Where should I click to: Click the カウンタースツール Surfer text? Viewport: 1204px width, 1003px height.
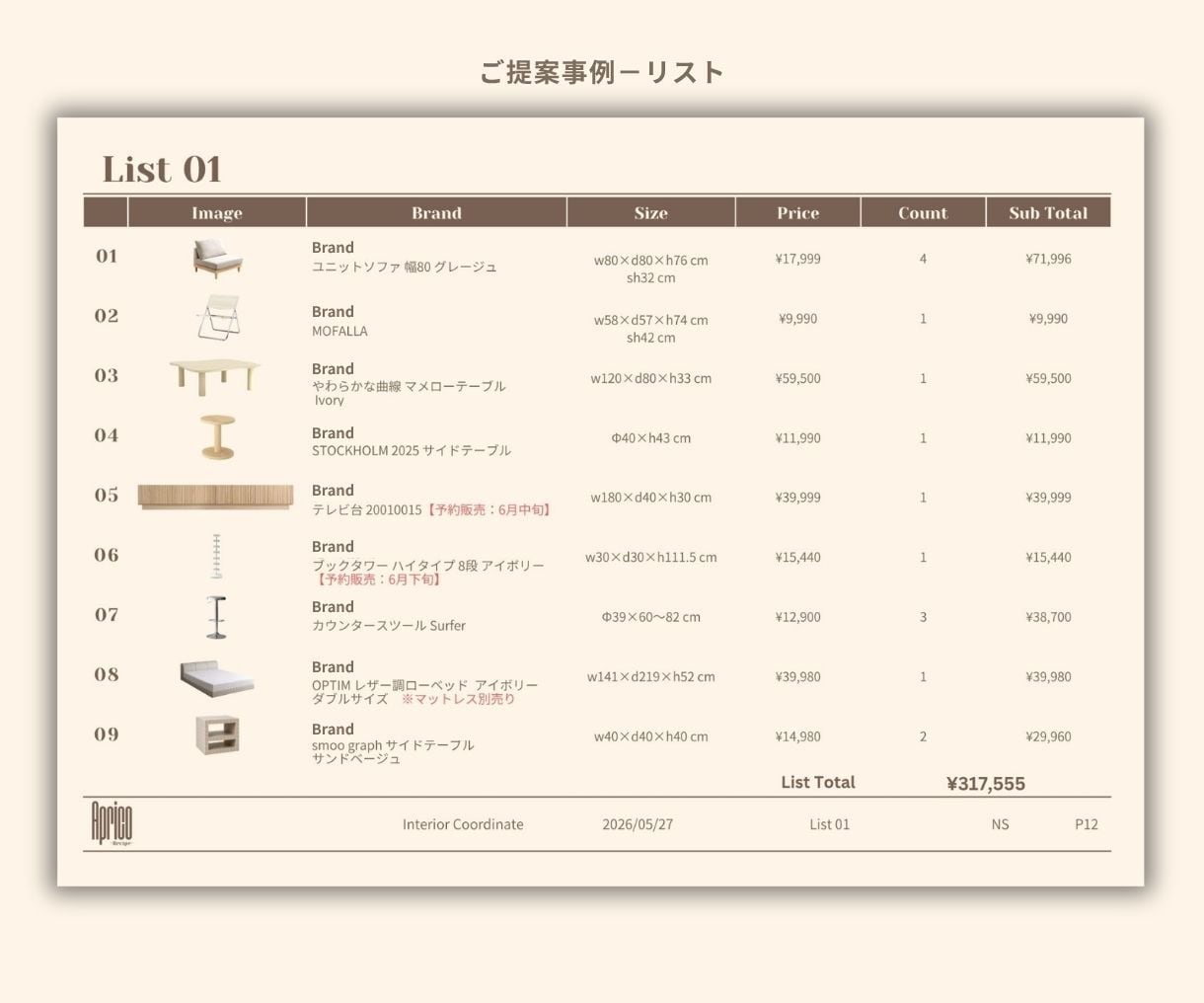pyautogui.click(x=389, y=625)
